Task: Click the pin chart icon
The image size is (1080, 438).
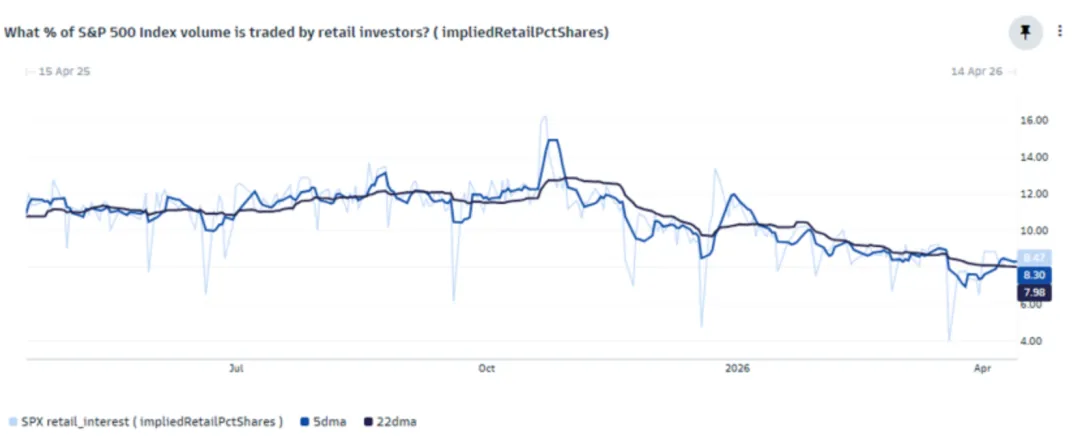Action: coord(1024,32)
